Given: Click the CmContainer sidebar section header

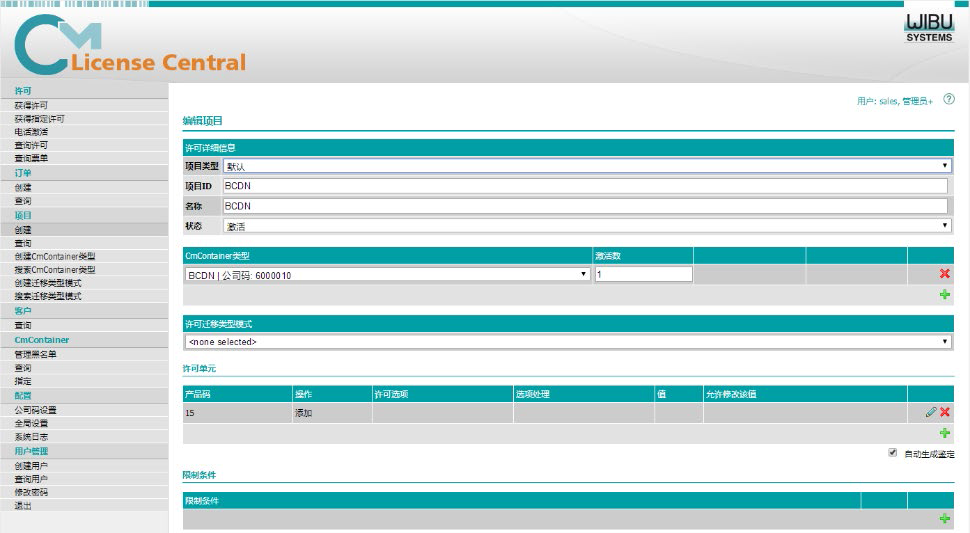Looking at the screenshot, I should pos(41,340).
